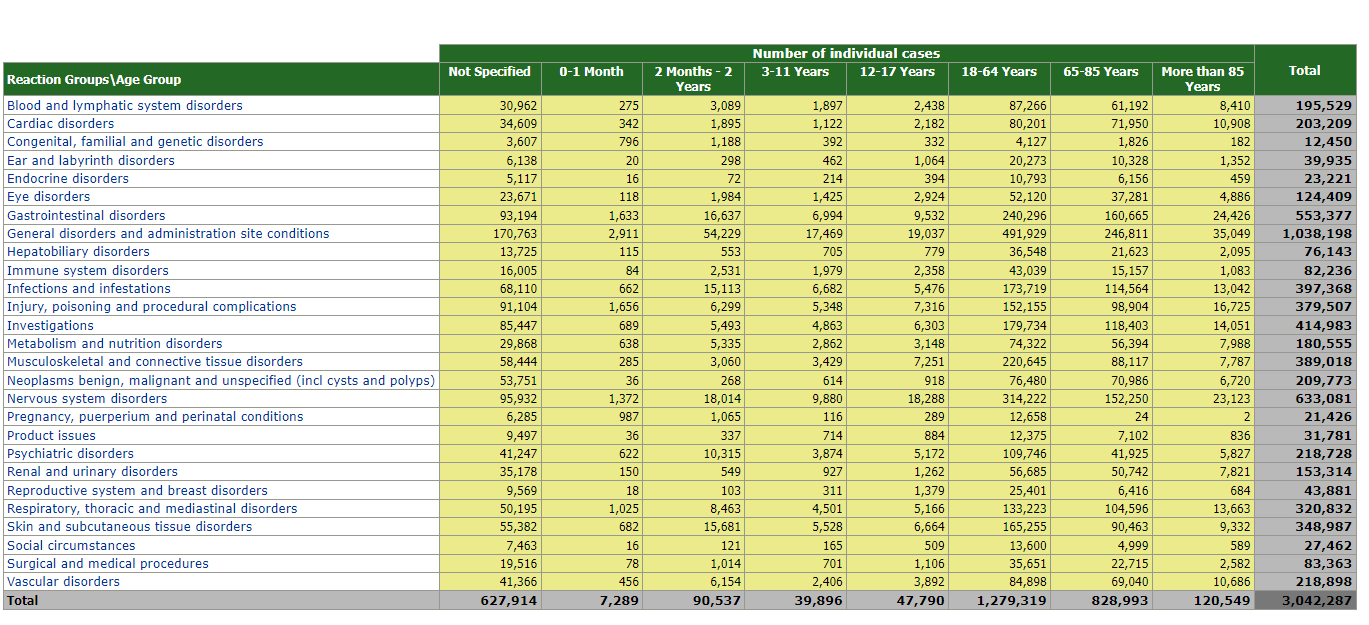The width and height of the screenshot is (1369, 625).
Task: Click the Investigations reaction group link
Action: pyautogui.click(x=50, y=326)
